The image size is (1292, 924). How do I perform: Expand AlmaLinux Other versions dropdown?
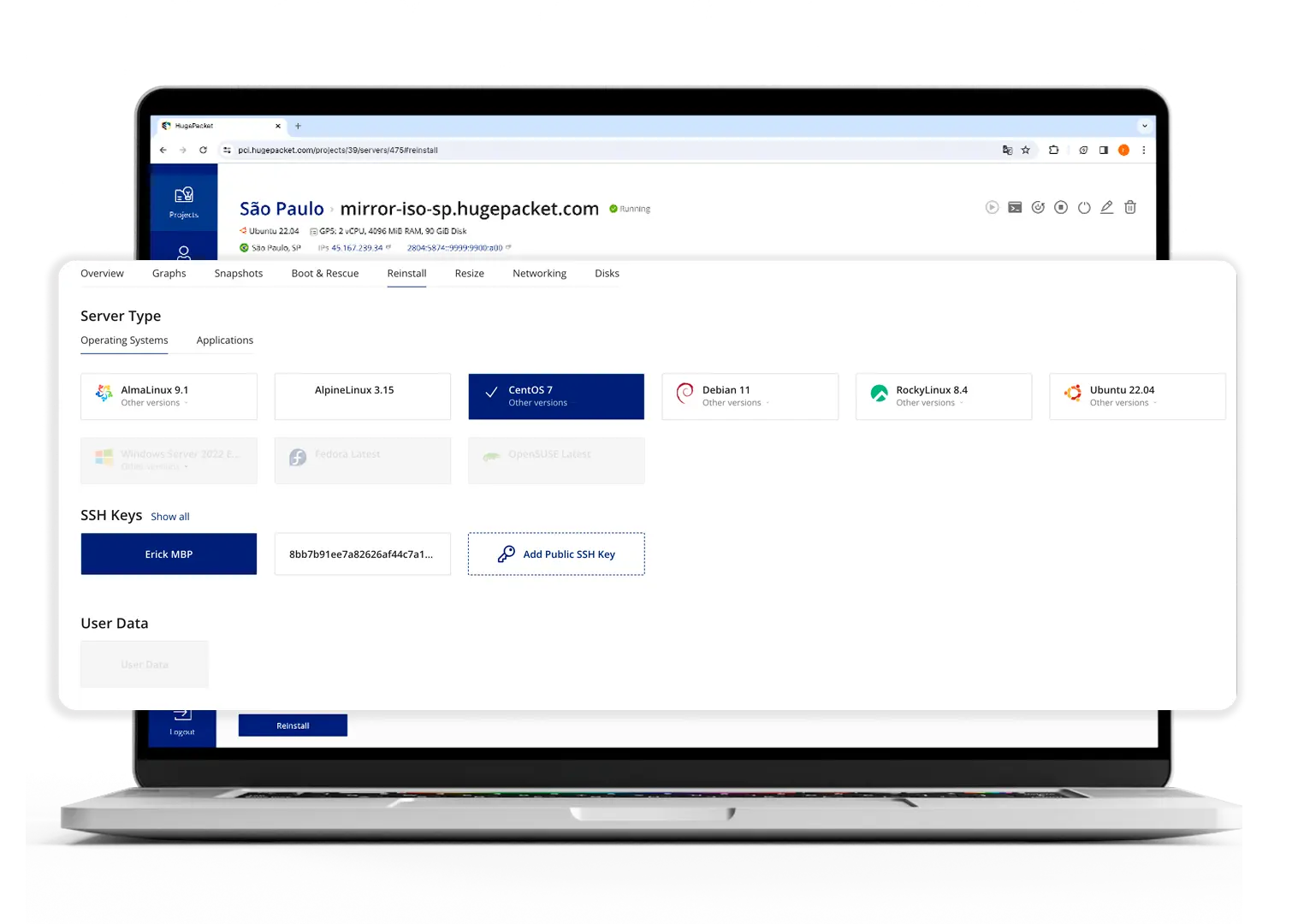154,403
